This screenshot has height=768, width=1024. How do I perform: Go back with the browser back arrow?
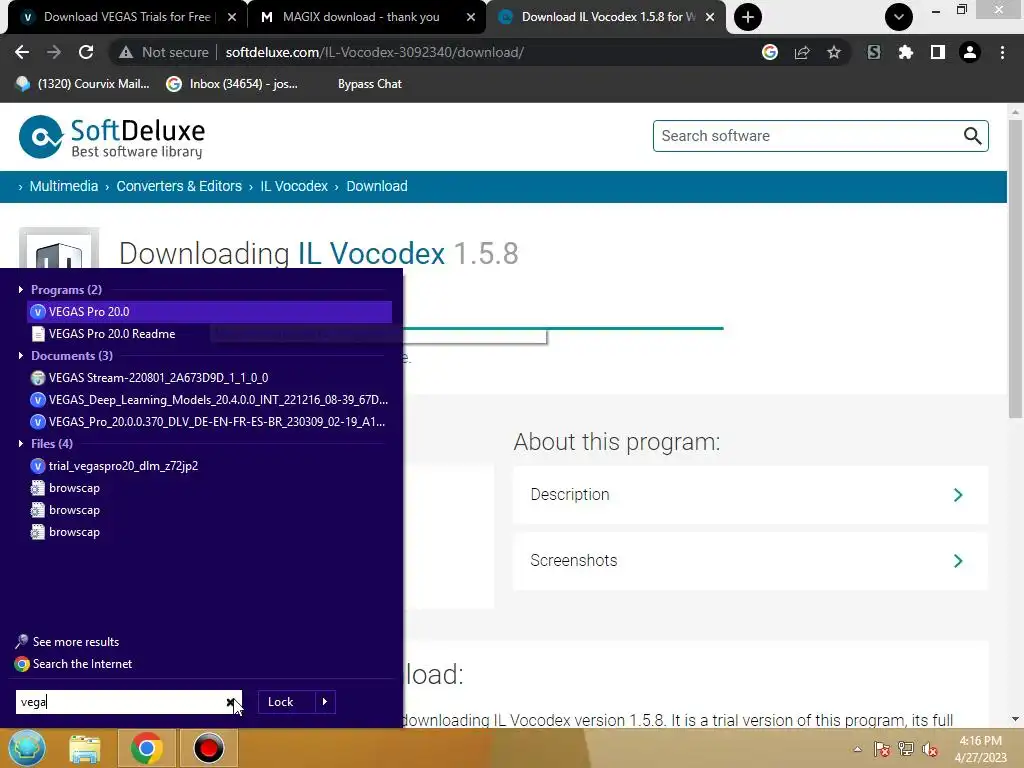coord(22,52)
